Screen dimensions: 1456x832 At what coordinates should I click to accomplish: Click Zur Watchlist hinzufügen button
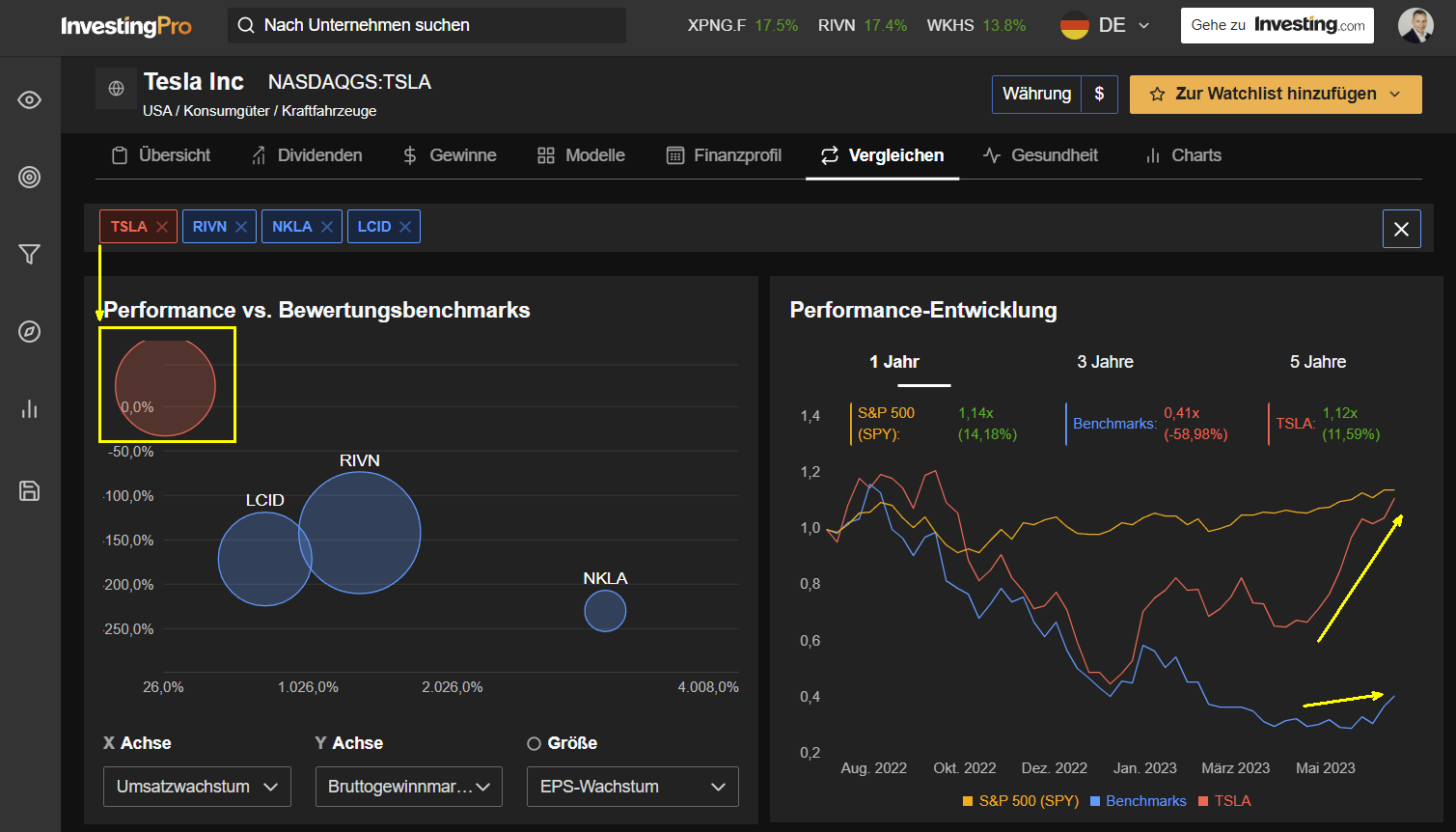click(1276, 95)
